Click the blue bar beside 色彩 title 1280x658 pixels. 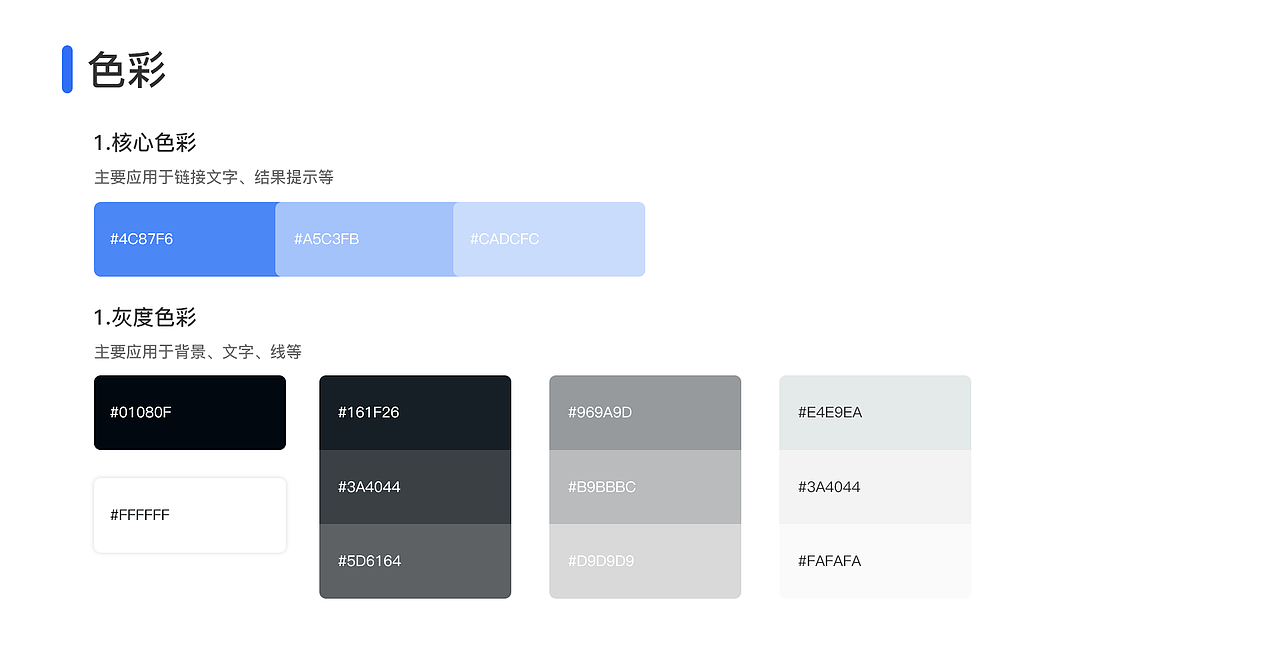point(67,69)
